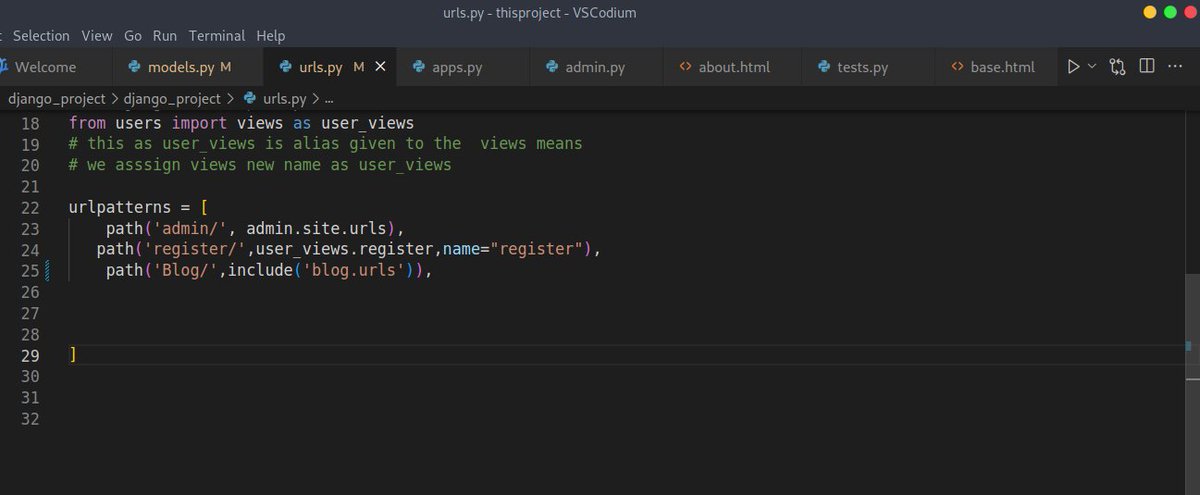1200x495 pixels.
Task: Switch to the apps.py tab
Action: pyautogui.click(x=462, y=67)
